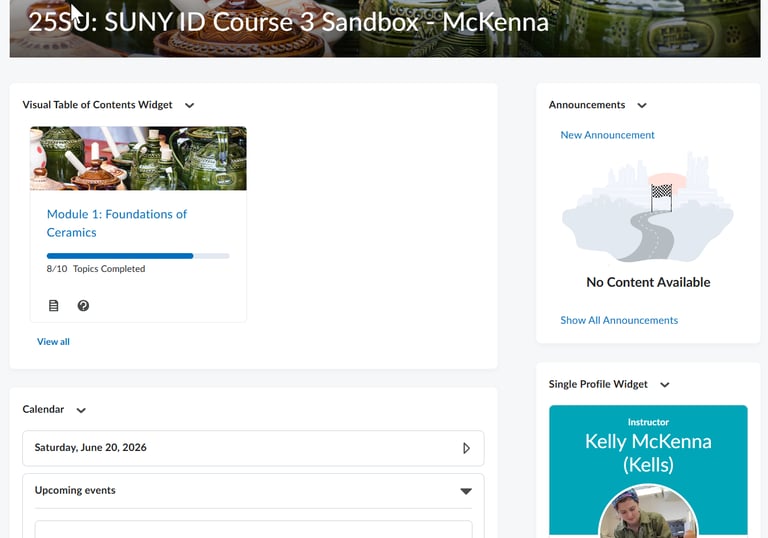Click the View all link
This screenshot has width=768, height=538.
coord(53,342)
